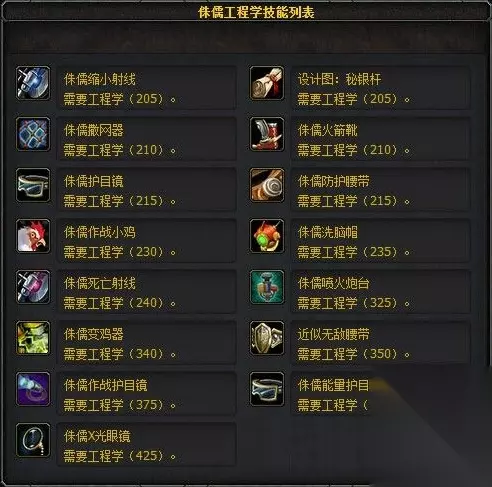
Task: Click the 侏儒工程学技能列表 title header
Action: [x=256, y=13]
